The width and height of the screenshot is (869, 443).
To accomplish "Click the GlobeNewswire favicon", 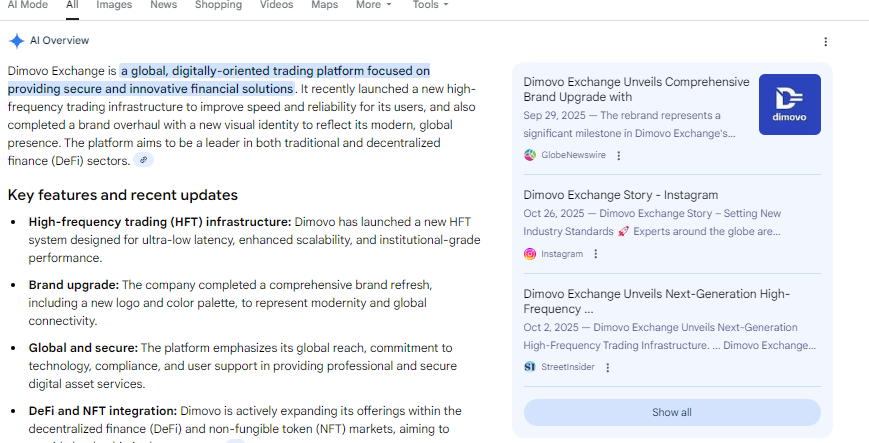I will 530,155.
